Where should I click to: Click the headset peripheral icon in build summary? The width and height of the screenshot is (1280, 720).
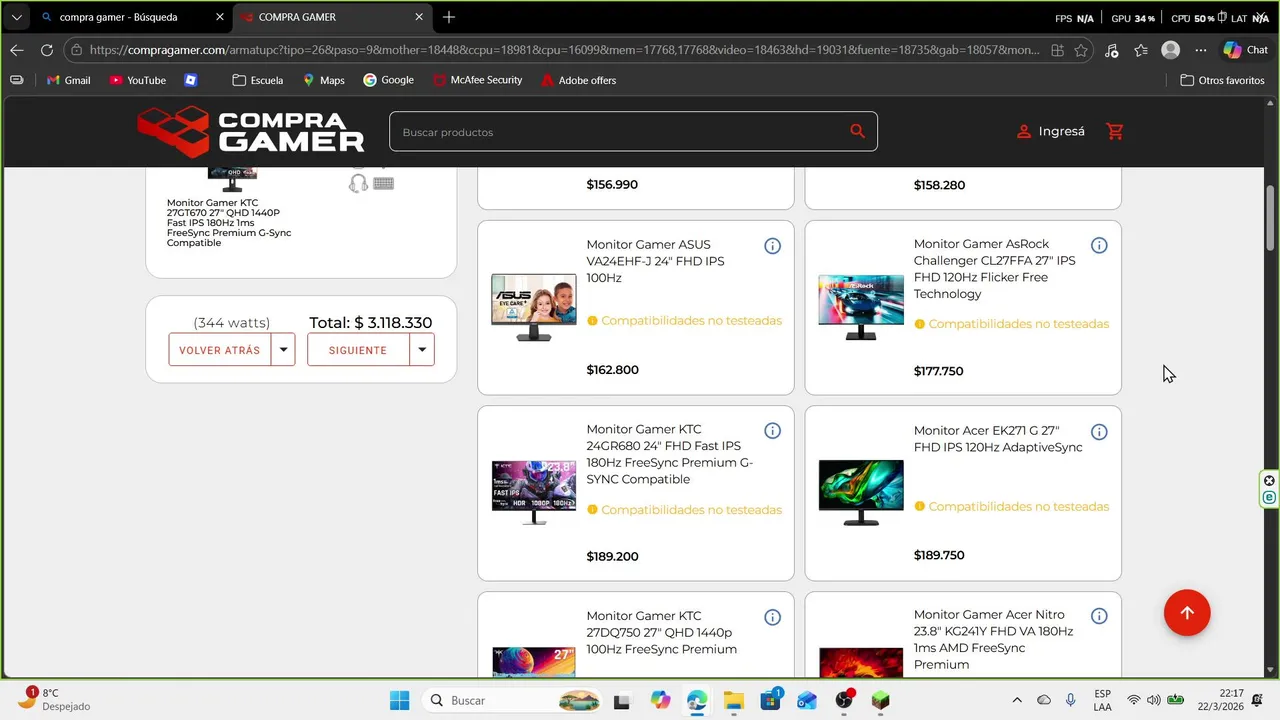[358, 183]
